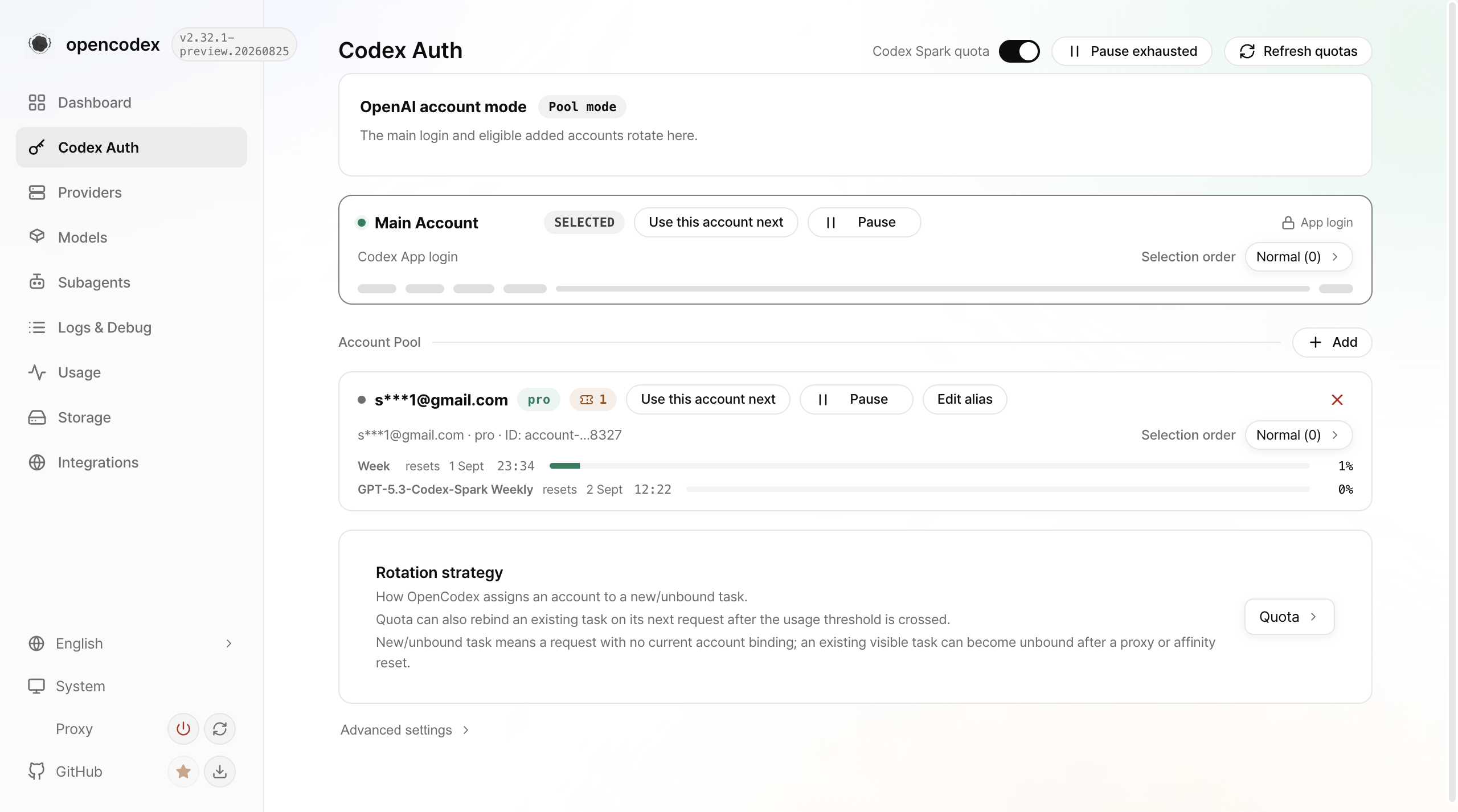The height and width of the screenshot is (812, 1458).
Task: Open the Models page
Action: [132, 237]
